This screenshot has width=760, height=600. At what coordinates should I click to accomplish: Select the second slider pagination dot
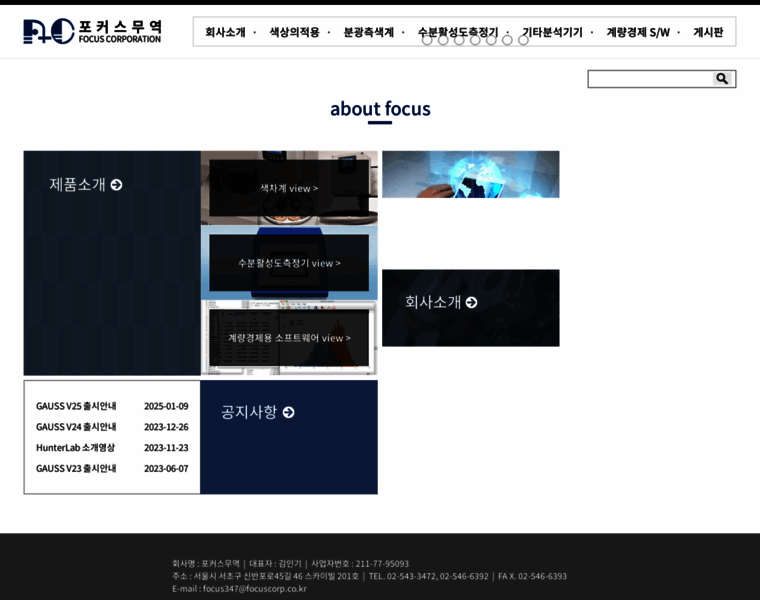click(443, 40)
